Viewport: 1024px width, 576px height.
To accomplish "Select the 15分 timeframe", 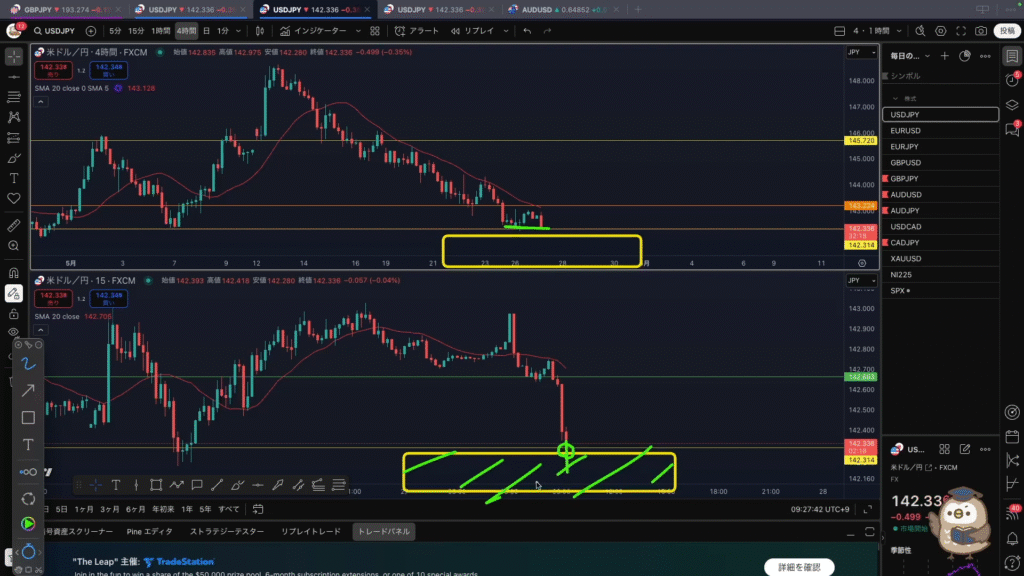I will pos(136,31).
